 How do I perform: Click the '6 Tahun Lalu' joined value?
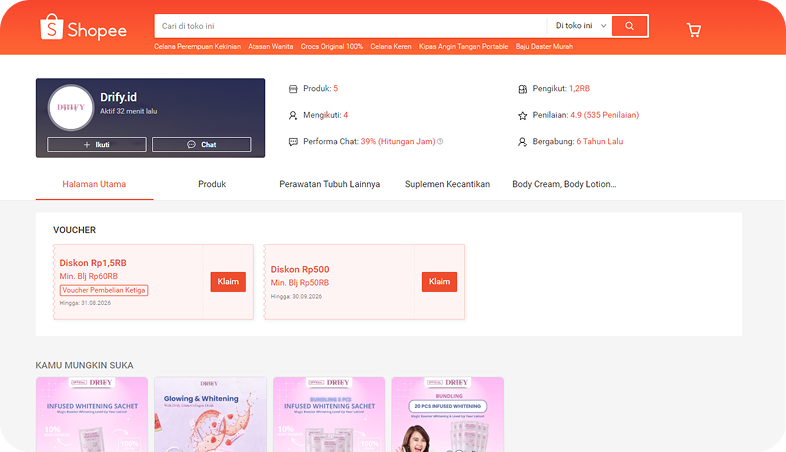[x=600, y=141]
